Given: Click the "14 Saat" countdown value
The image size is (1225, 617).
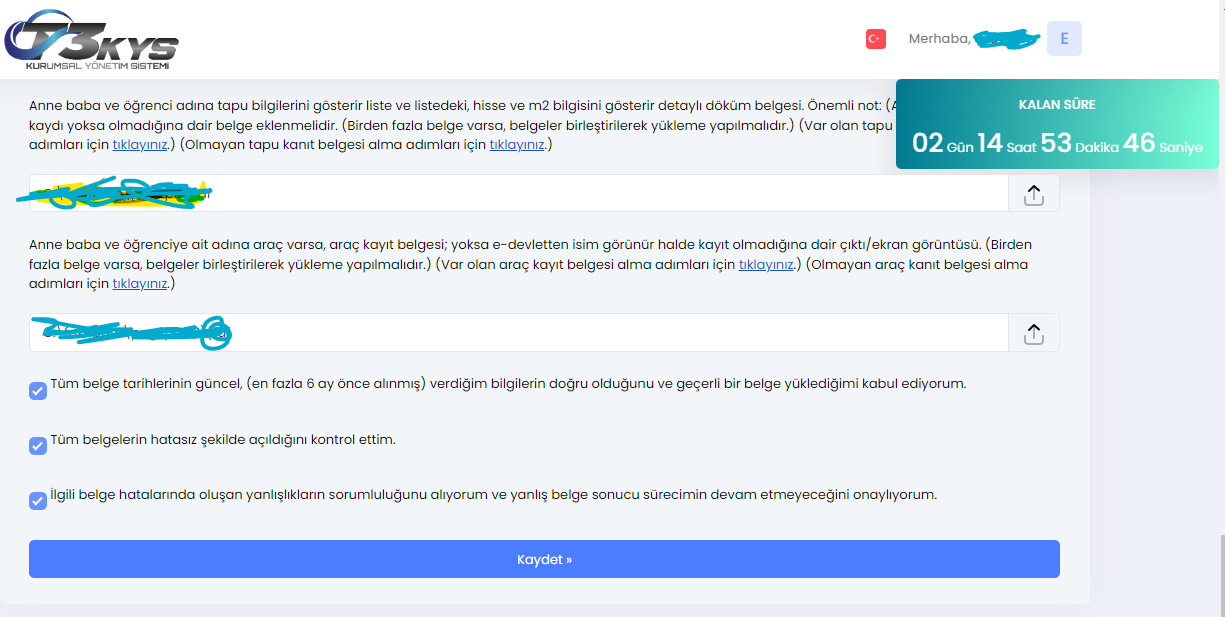Looking at the screenshot, I should (x=1006, y=144).
